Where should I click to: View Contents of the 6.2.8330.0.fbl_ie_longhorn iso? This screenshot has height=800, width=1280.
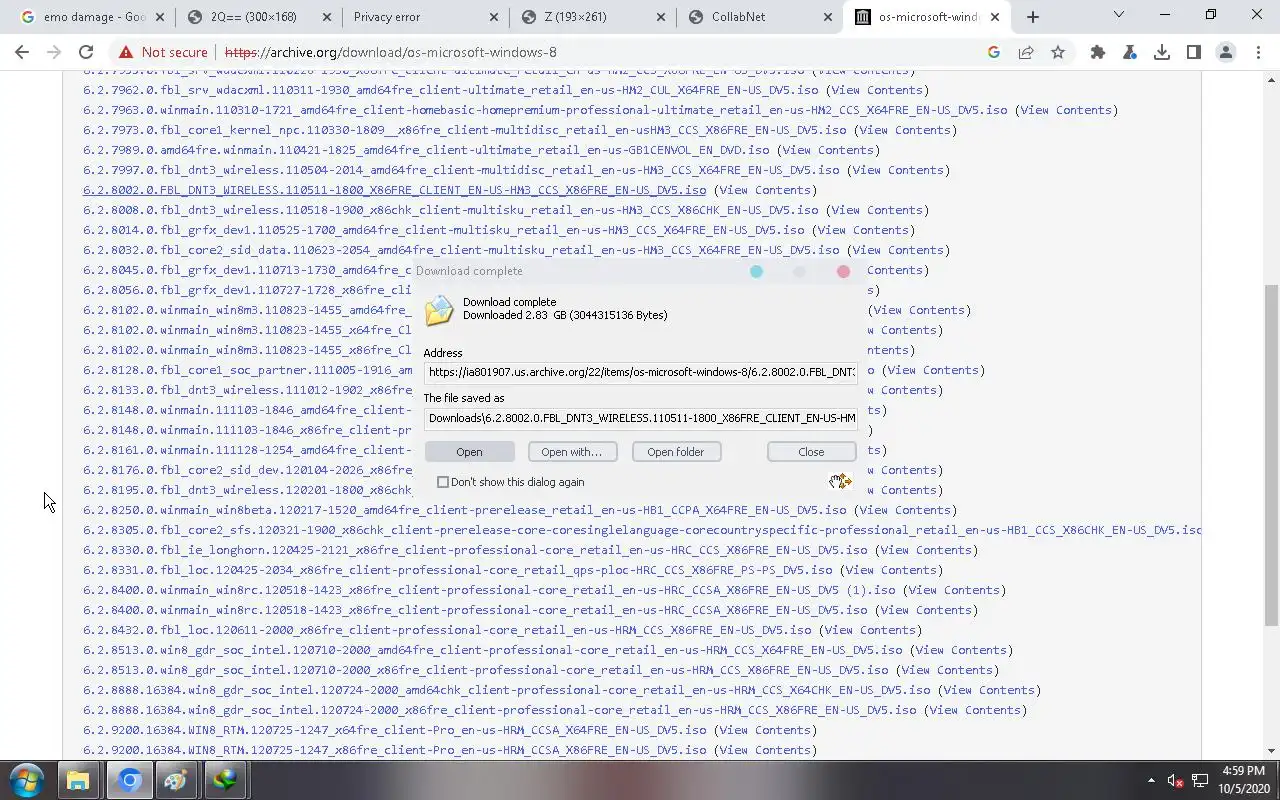[926, 550]
